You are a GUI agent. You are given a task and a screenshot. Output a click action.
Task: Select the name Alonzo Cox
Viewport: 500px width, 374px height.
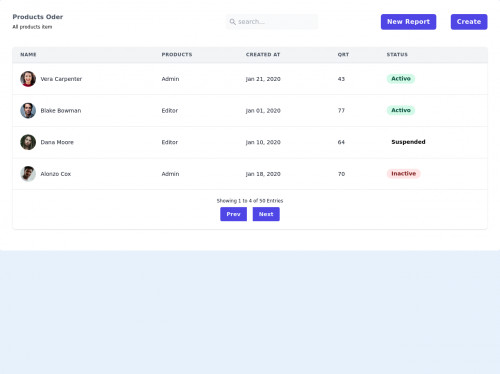56,174
